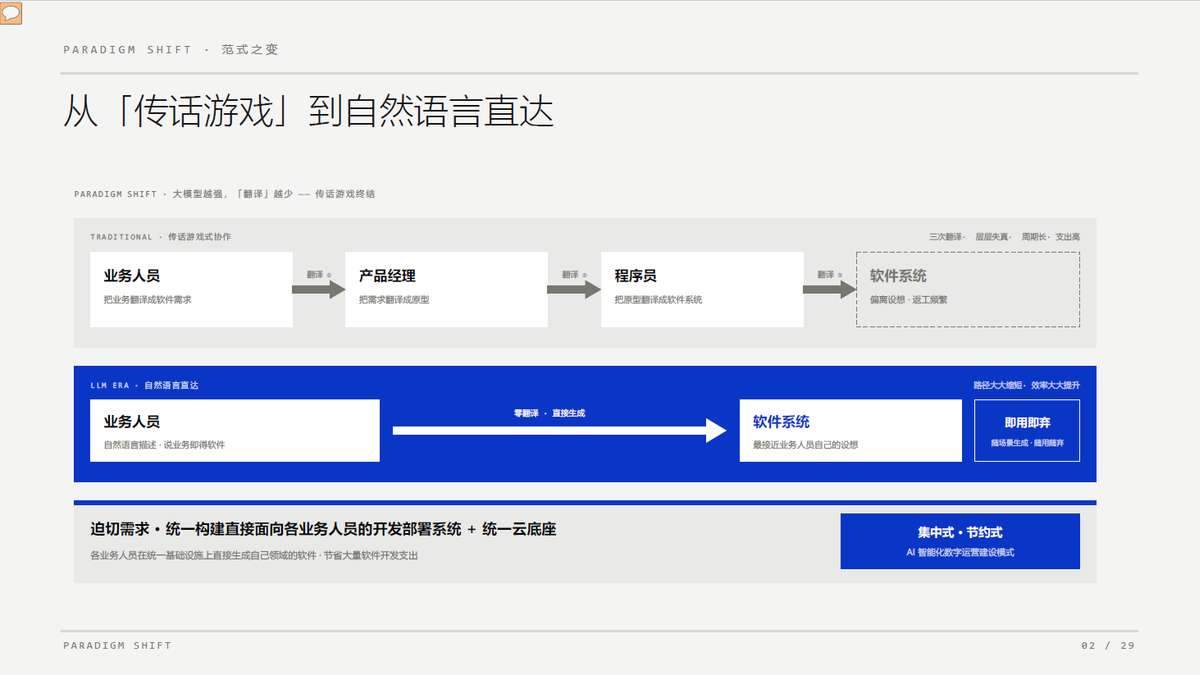Click the slide title '从「传话游戏」到自然语言直达'
Viewport: 1200px width, 675px height.
(x=308, y=112)
